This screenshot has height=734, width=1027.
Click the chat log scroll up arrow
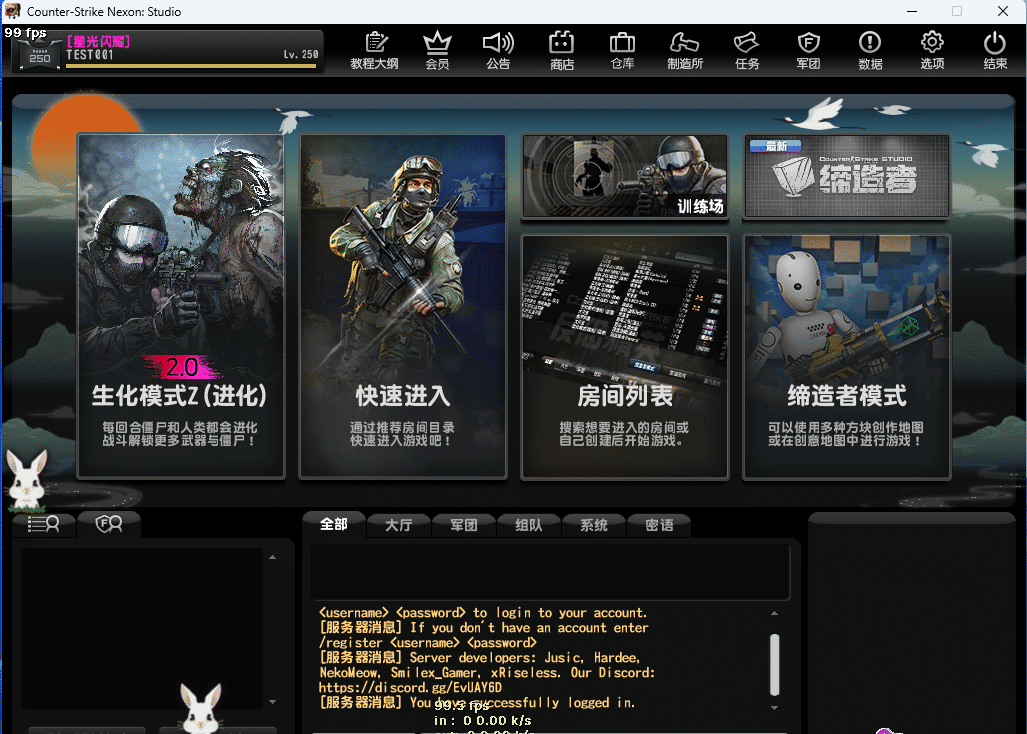(x=774, y=614)
